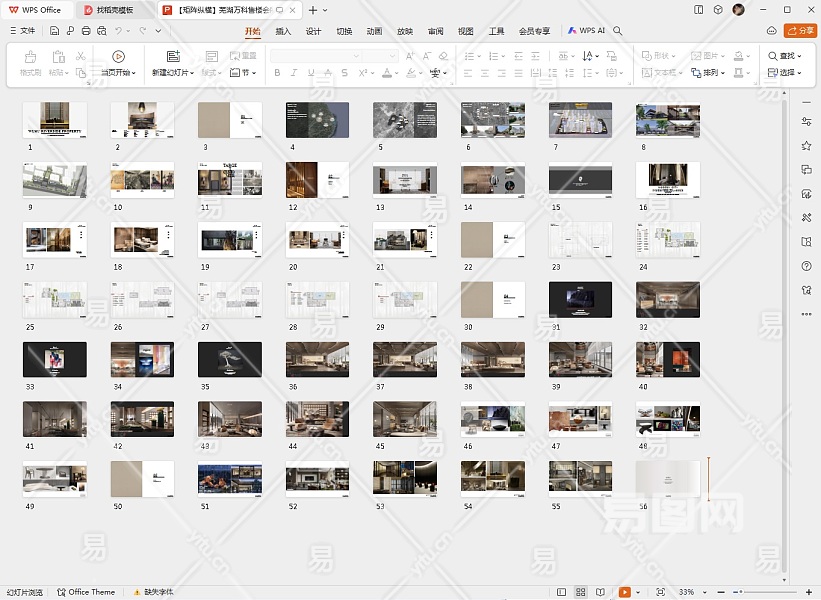Open the 插入 ribbon tab
Screen dimensions: 821x600
283,31
